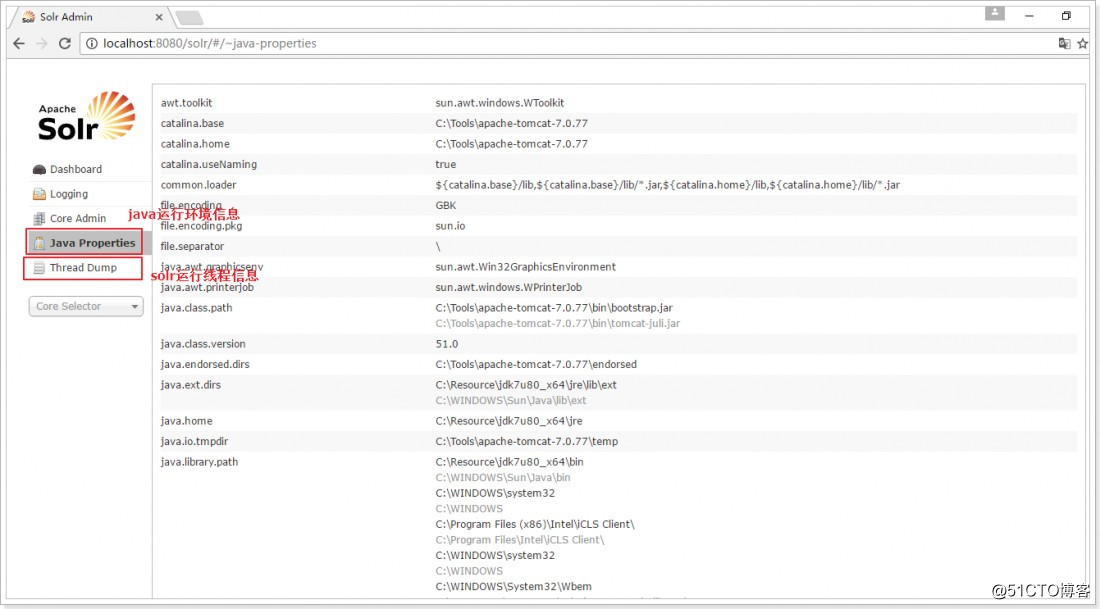
Task: Click the translate page icon
Action: click(1064, 44)
